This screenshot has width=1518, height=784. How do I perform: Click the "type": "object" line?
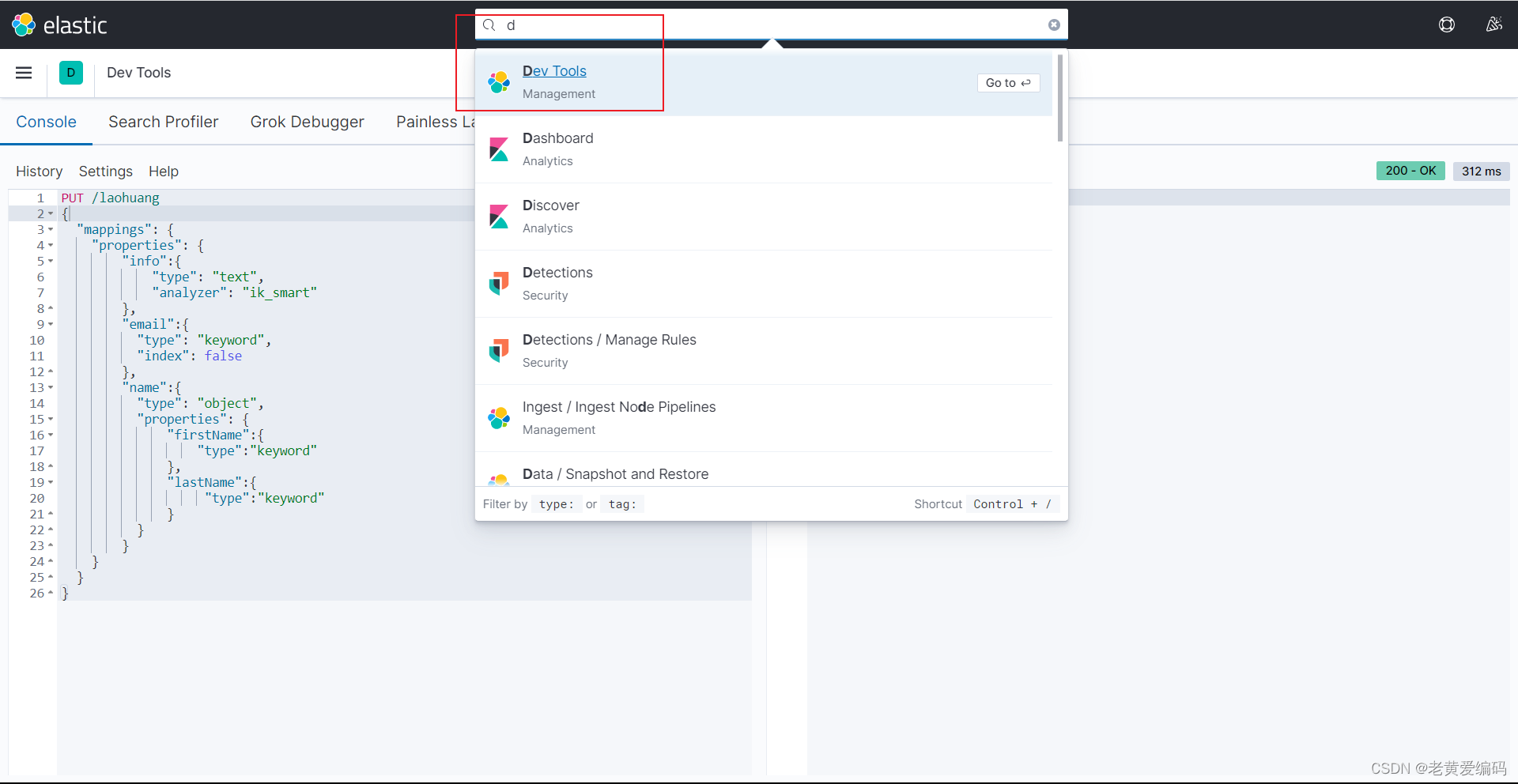coord(200,403)
